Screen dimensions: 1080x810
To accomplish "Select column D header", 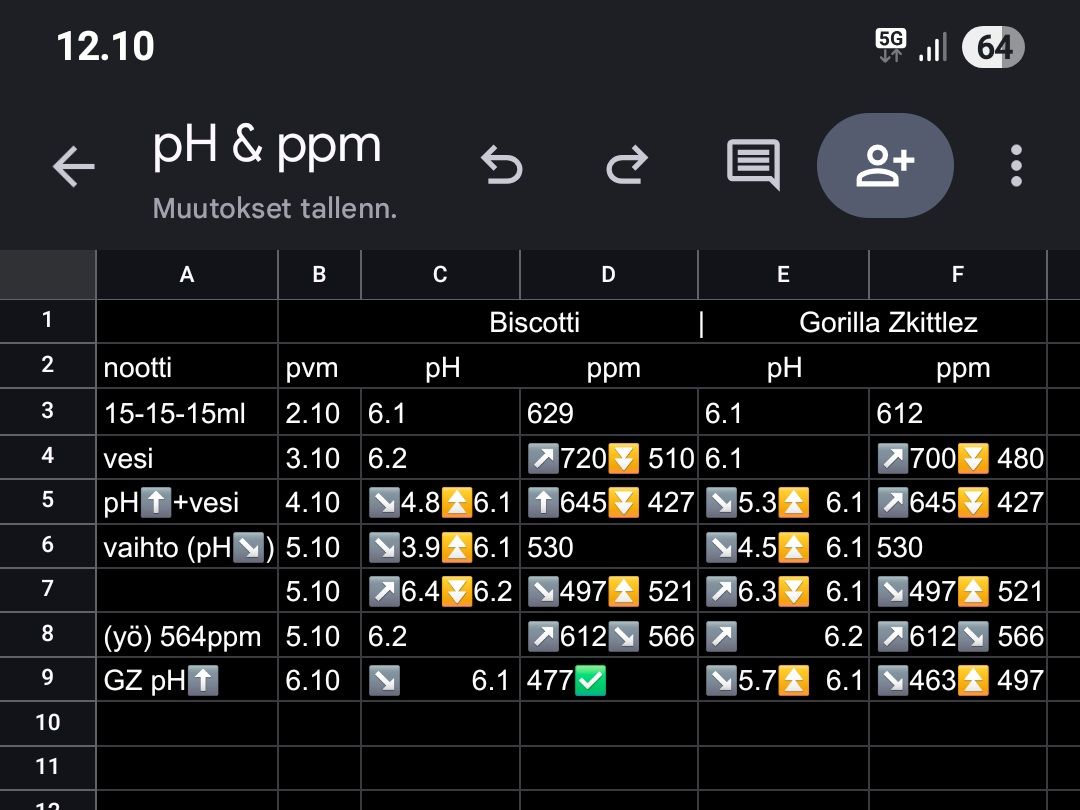I will click(x=608, y=275).
